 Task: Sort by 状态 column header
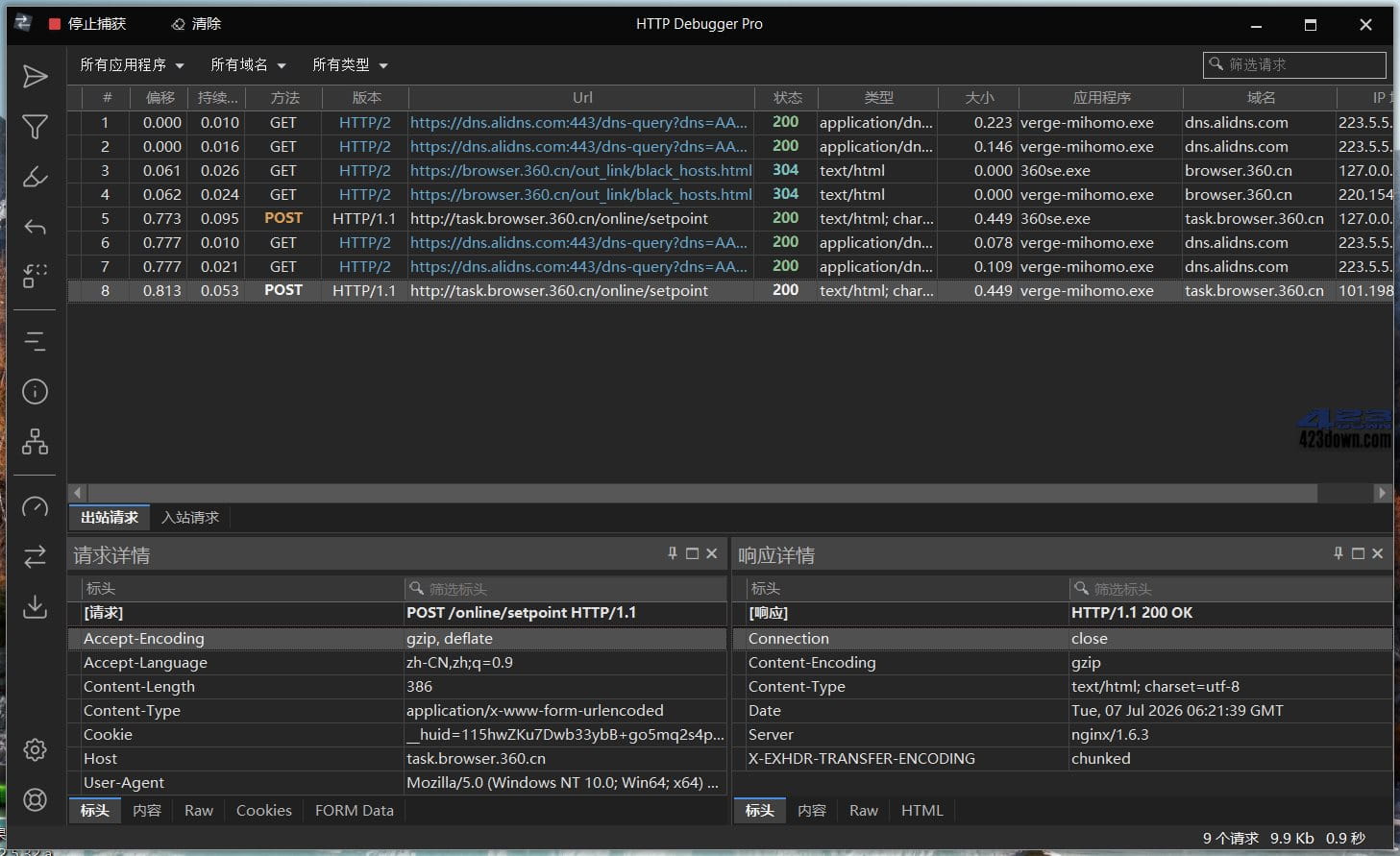pos(788,98)
